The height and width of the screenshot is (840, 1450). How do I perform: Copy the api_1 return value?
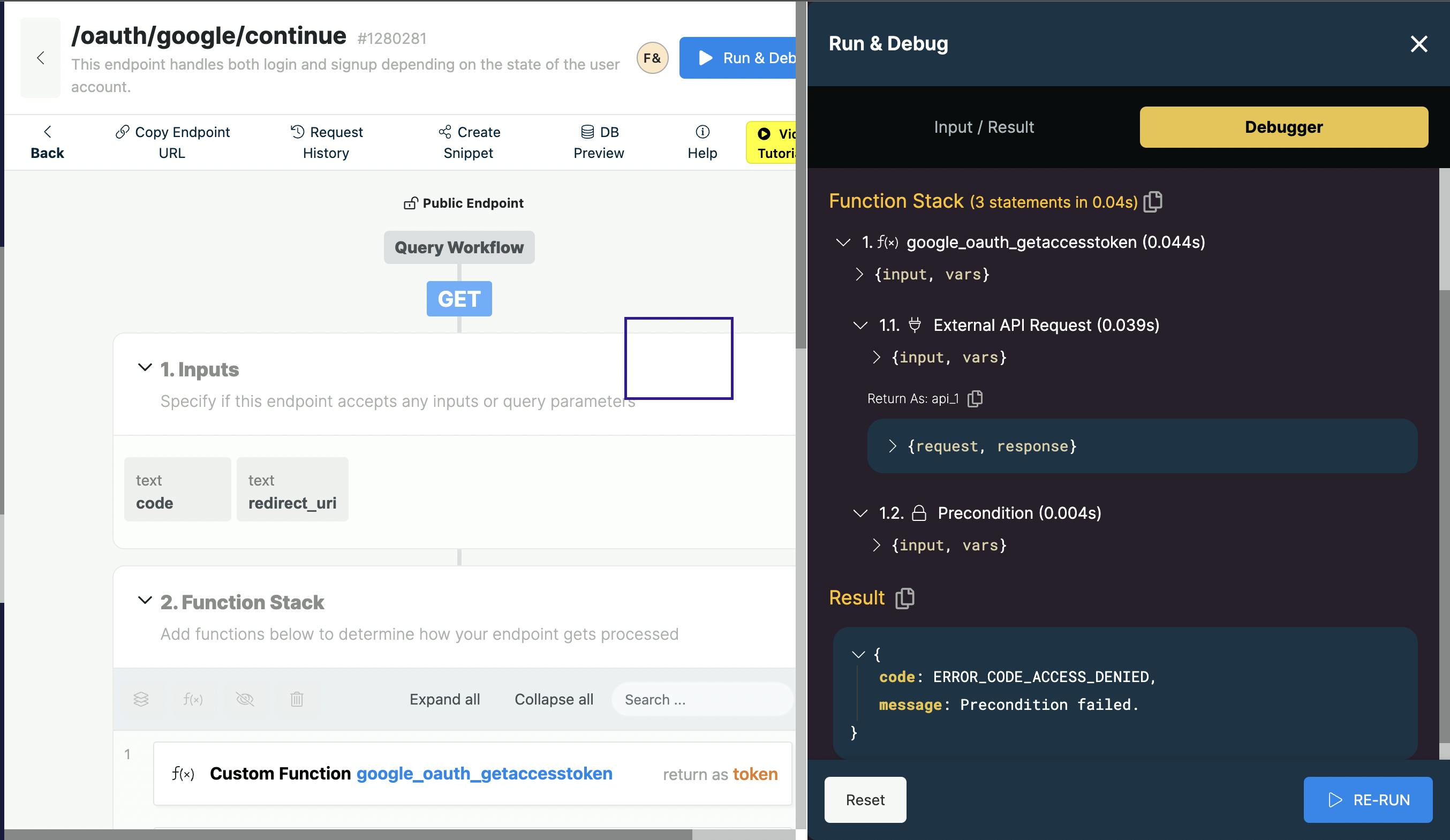coord(975,399)
